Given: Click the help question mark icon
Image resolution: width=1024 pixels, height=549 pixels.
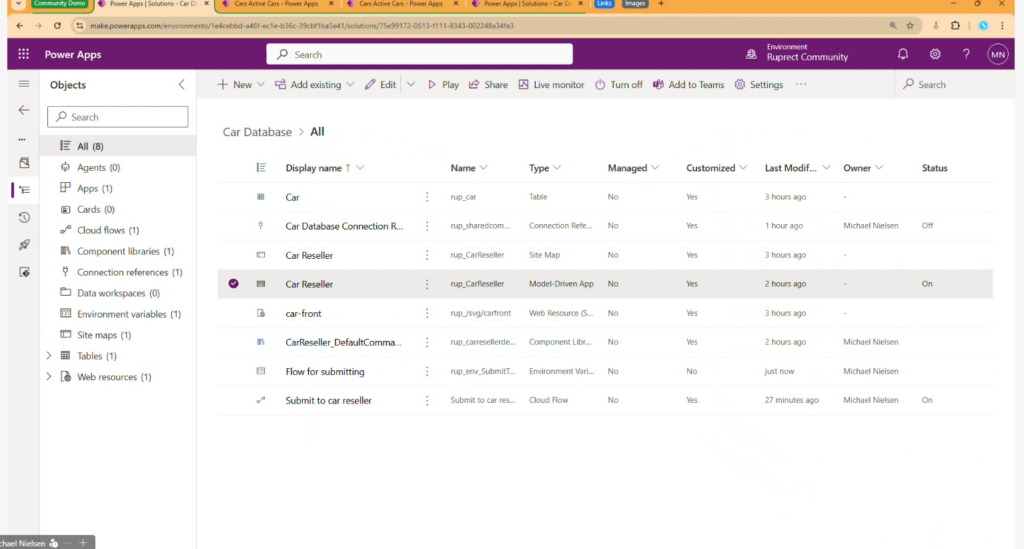Looking at the screenshot, I should 966,54.
